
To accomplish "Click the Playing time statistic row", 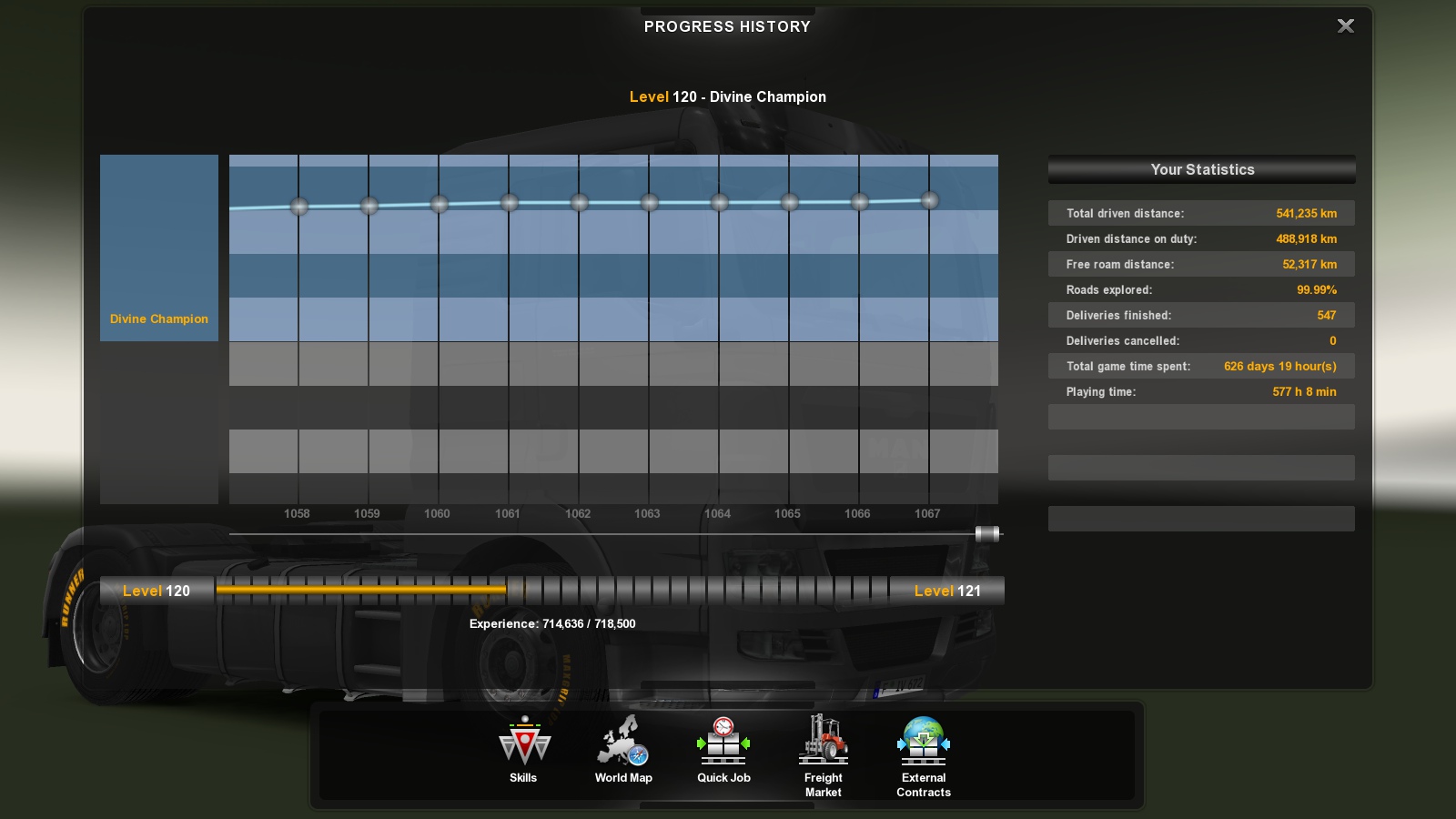I will tap(1201, 391).
